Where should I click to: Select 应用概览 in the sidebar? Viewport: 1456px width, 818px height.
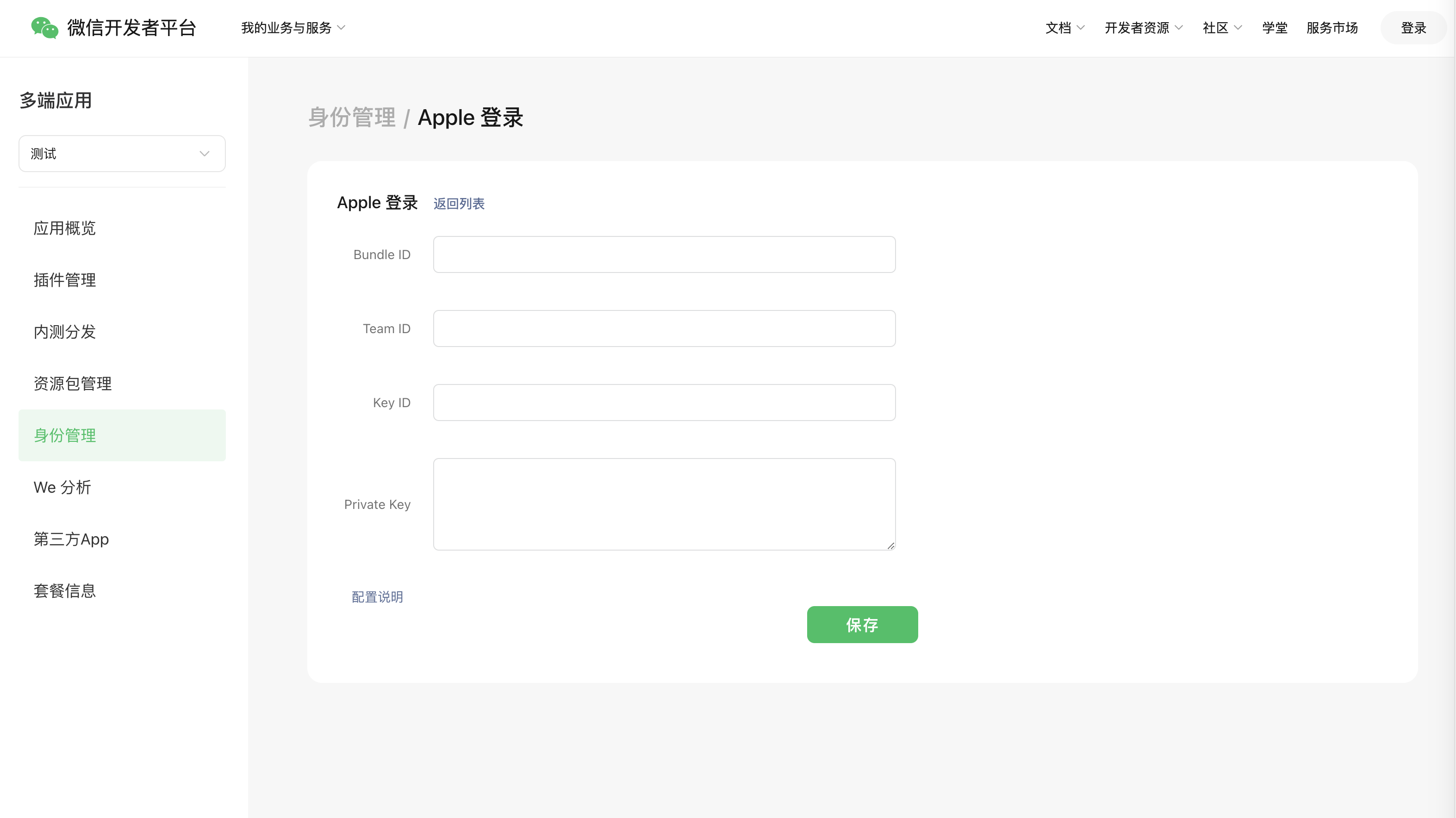coord(122,228)
